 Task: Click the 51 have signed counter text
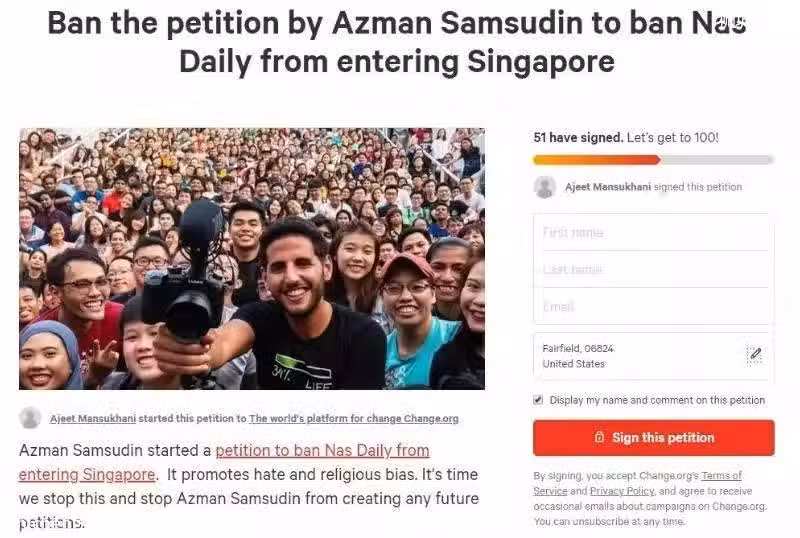(578, 138)
